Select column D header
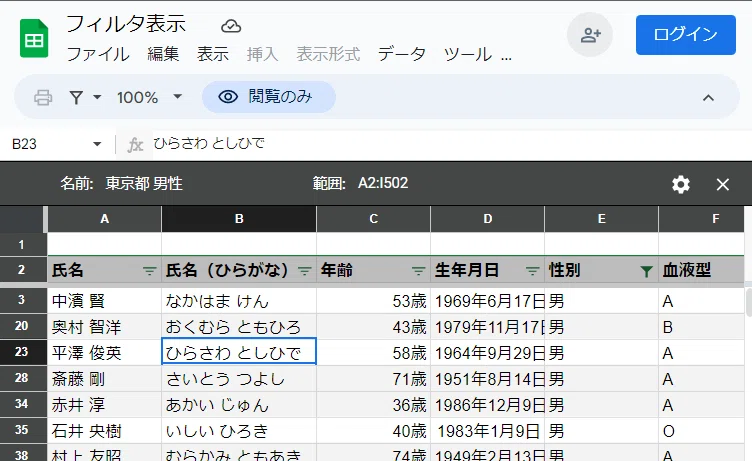The height and width of the screenshot is (461, 752). click(487, 219)
